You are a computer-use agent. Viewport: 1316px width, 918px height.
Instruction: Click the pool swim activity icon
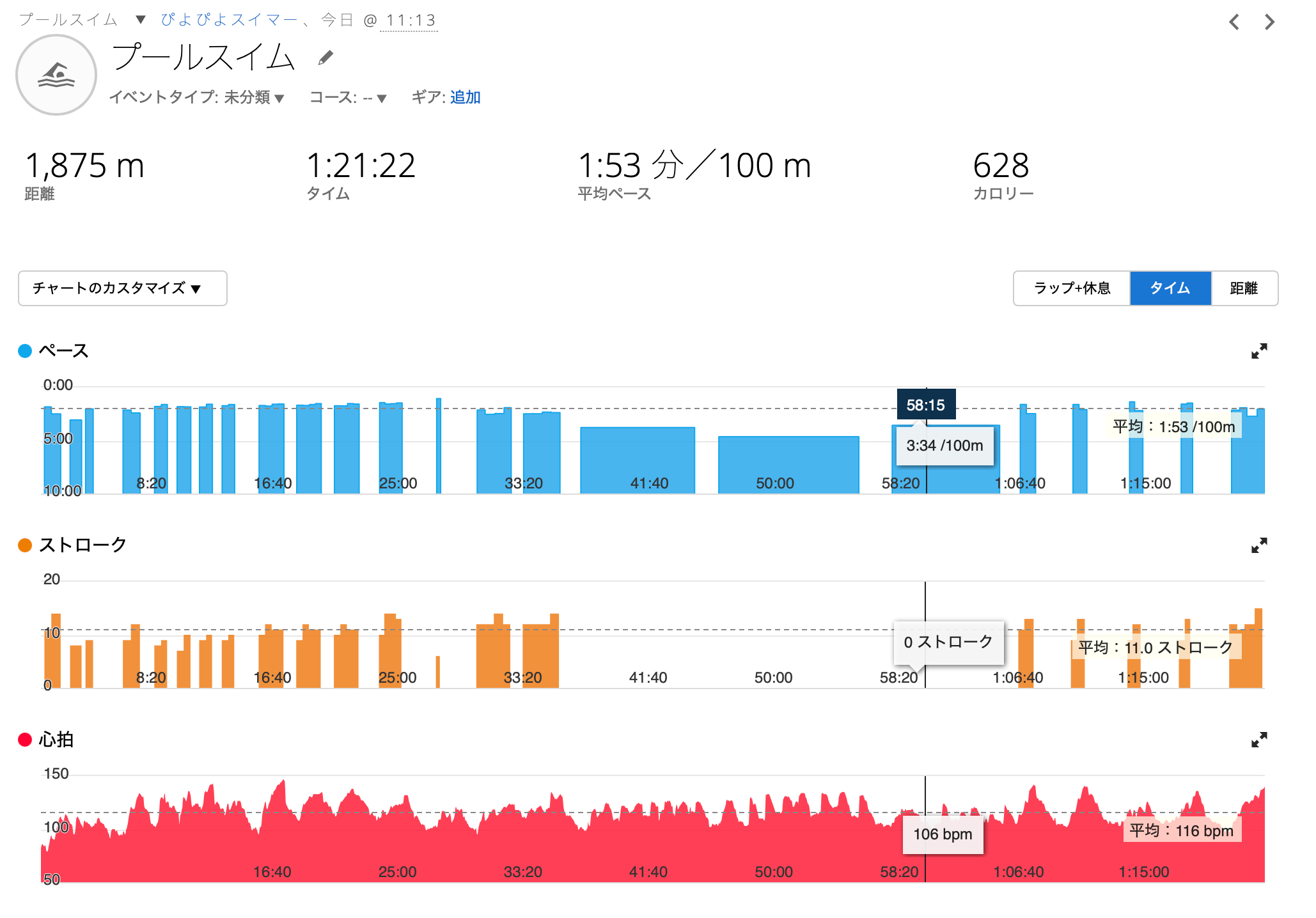[x=56, y=75]
